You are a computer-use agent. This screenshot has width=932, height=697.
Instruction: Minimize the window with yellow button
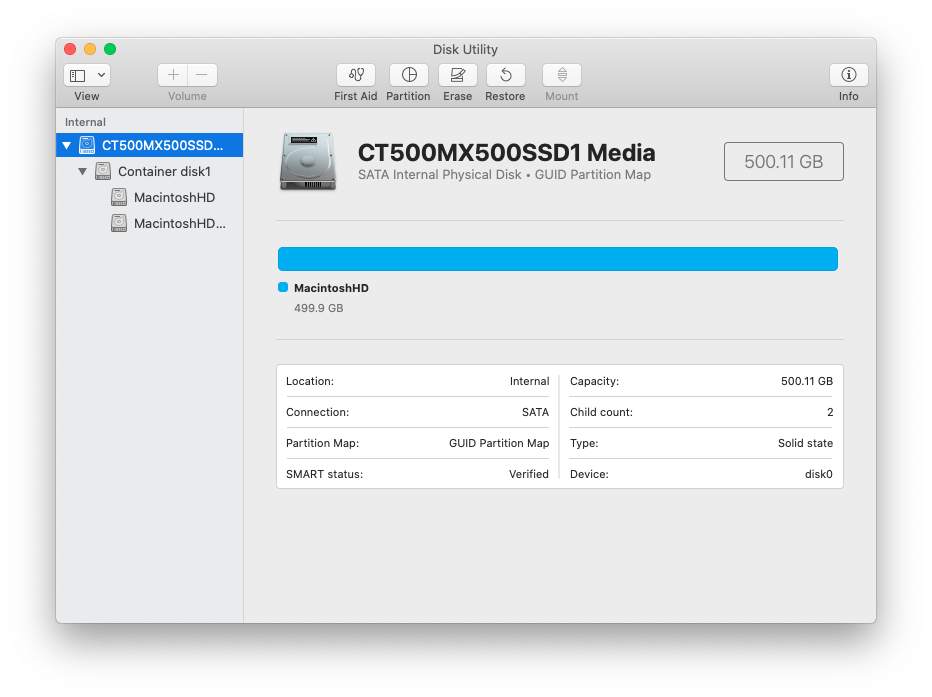90,49
